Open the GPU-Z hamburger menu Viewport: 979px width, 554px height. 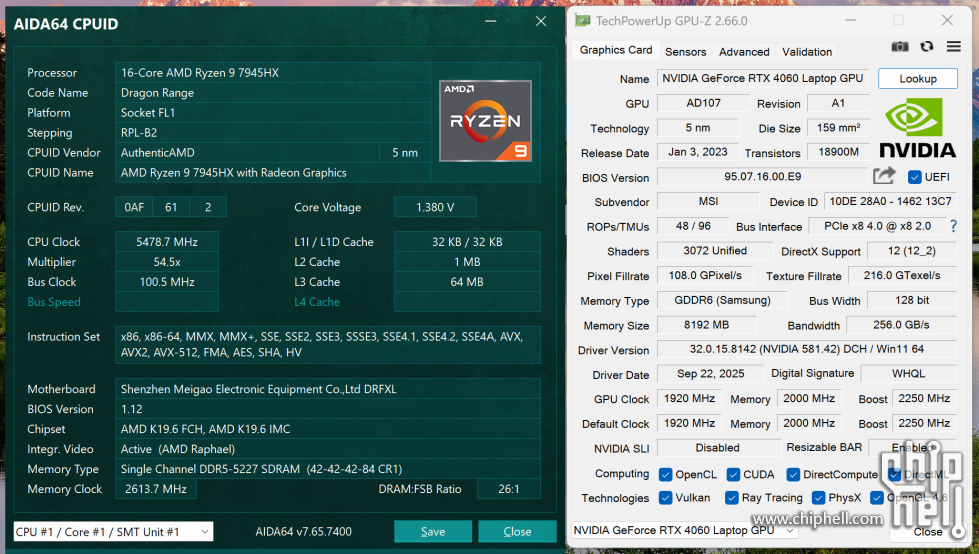953,47
